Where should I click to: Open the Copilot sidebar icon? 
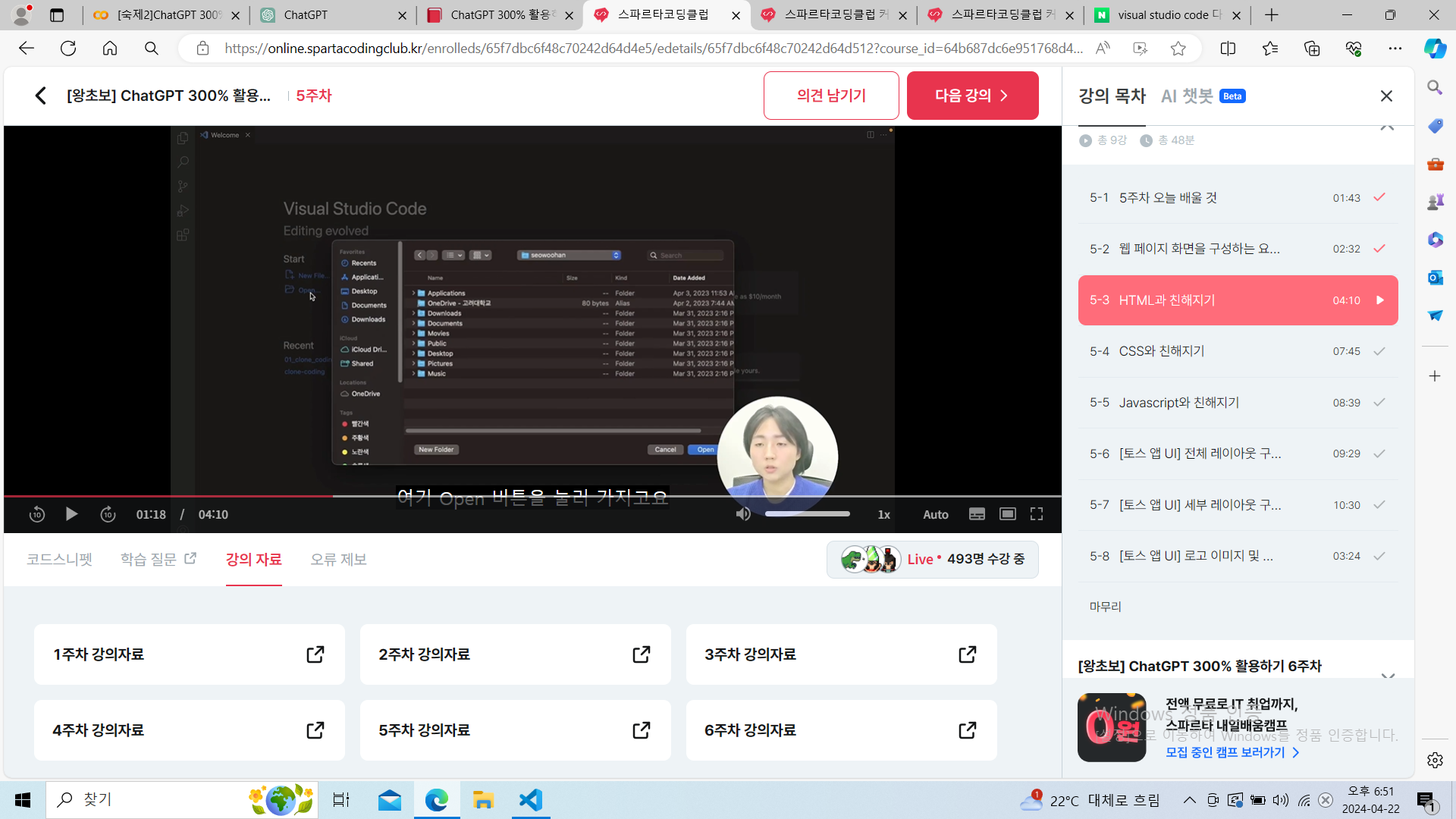(1435, 49)
